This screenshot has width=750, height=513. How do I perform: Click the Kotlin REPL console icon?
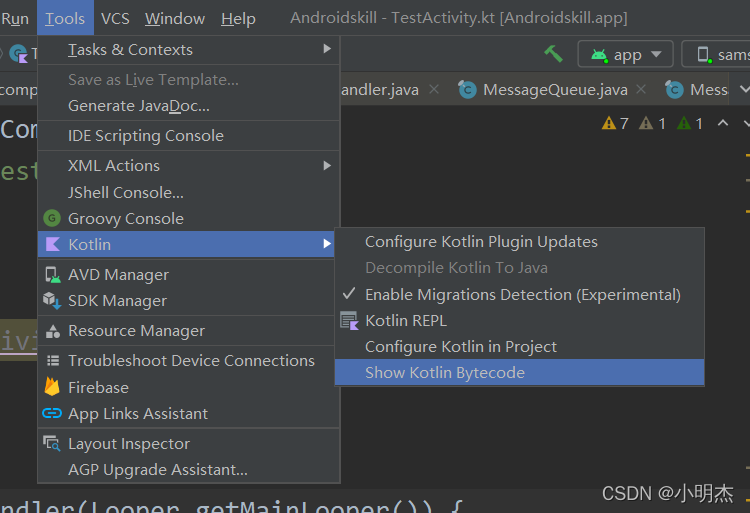349,321
